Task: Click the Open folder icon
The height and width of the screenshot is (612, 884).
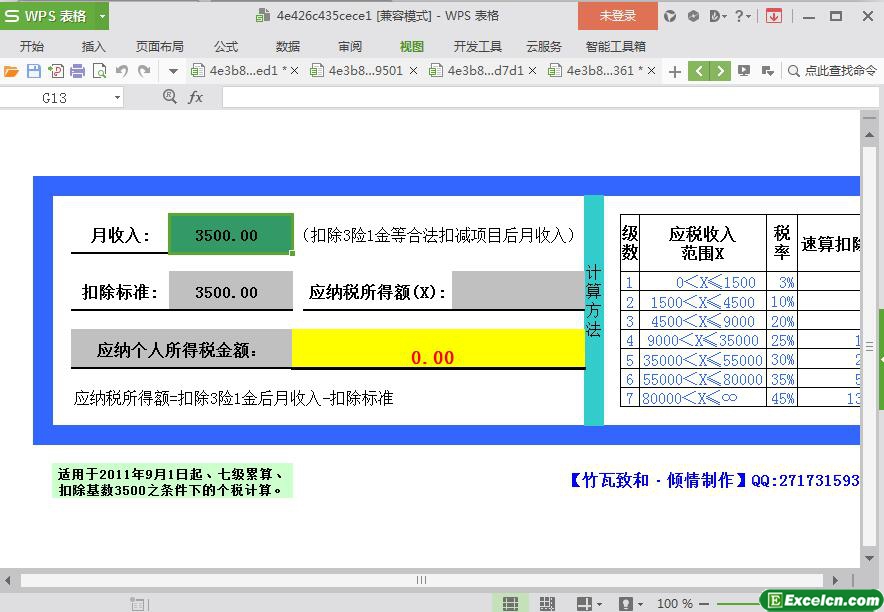Action: (x=12, y=71)
